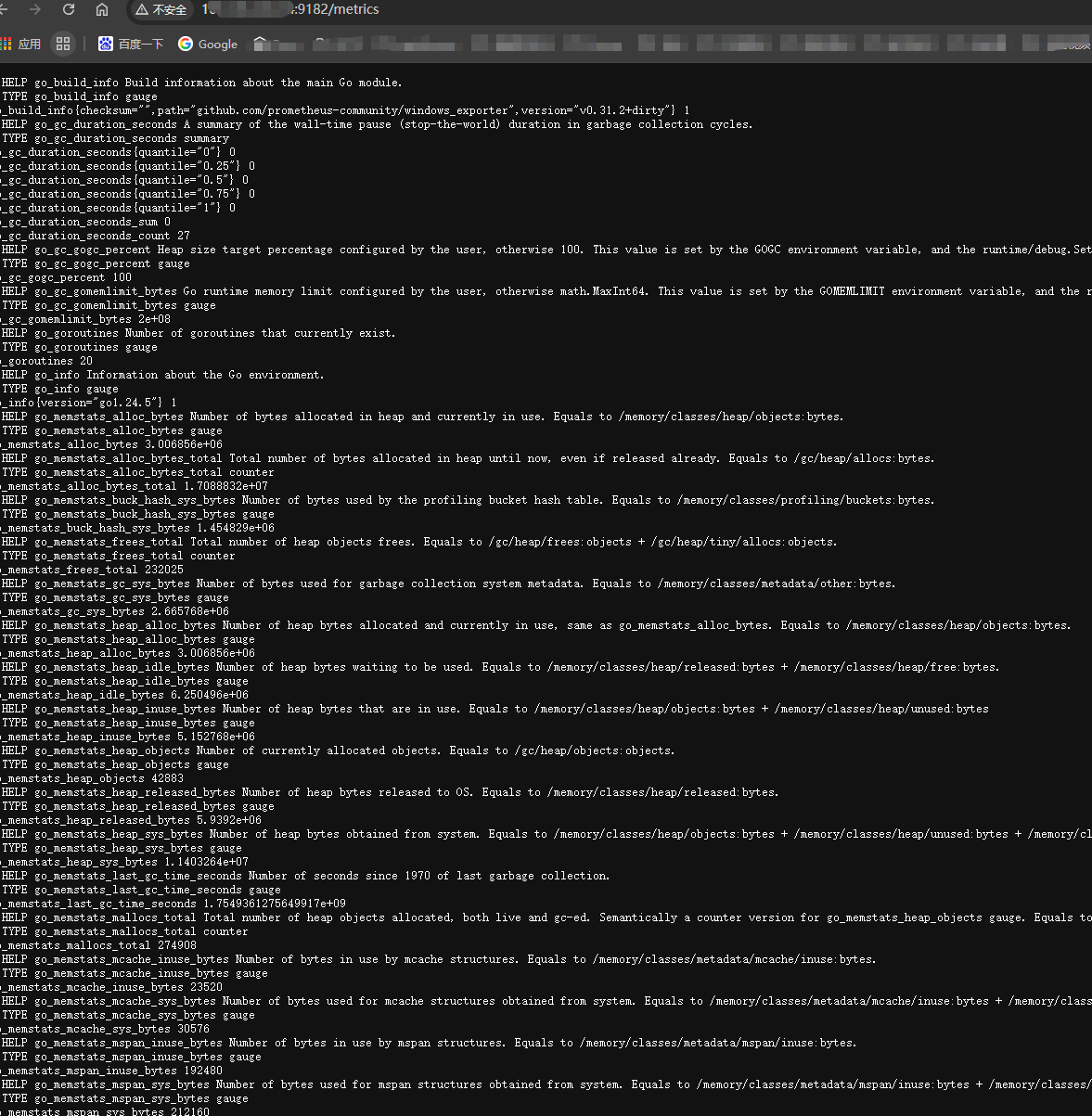The height and width of the screenshot is (1116, 1092).
Task: Click the tab groups grid icon
Action: 63,44
